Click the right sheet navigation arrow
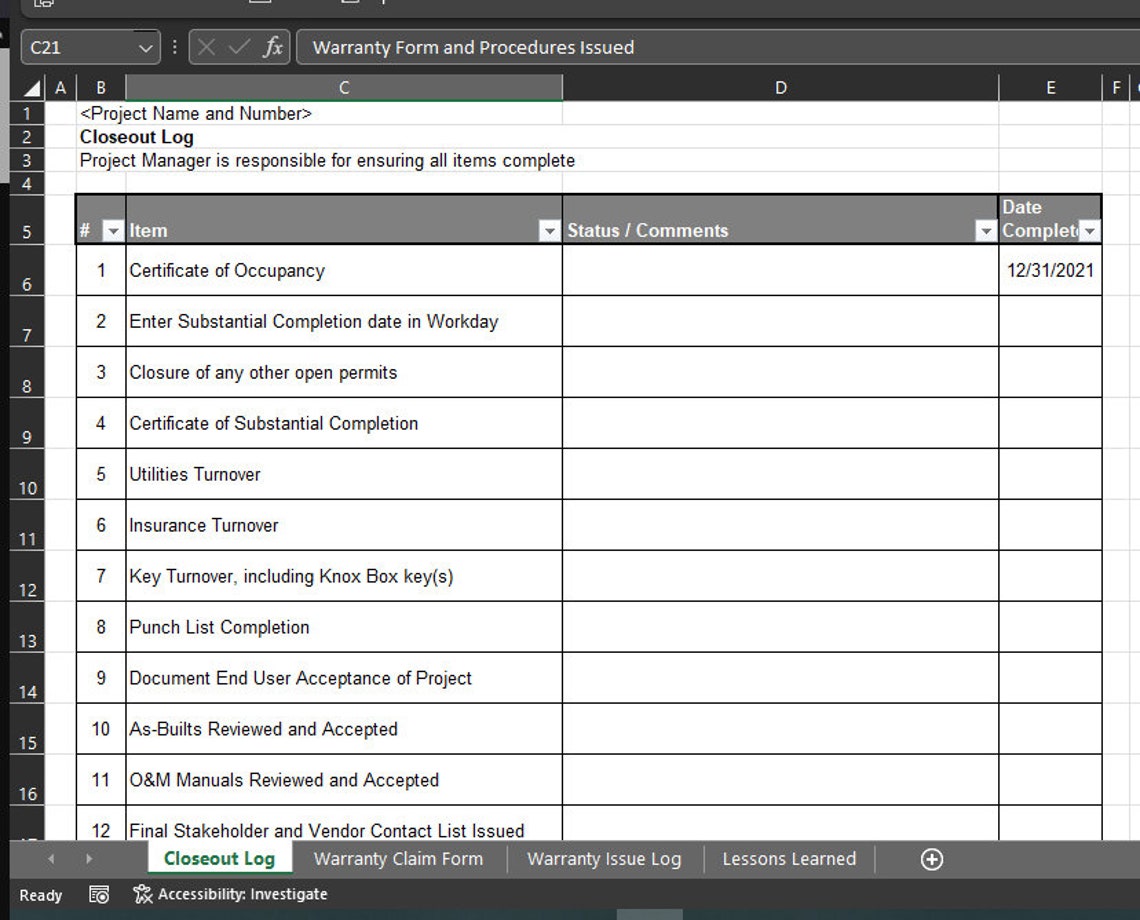This screenshot has width=1140, height=920. (x=88, y=859)
